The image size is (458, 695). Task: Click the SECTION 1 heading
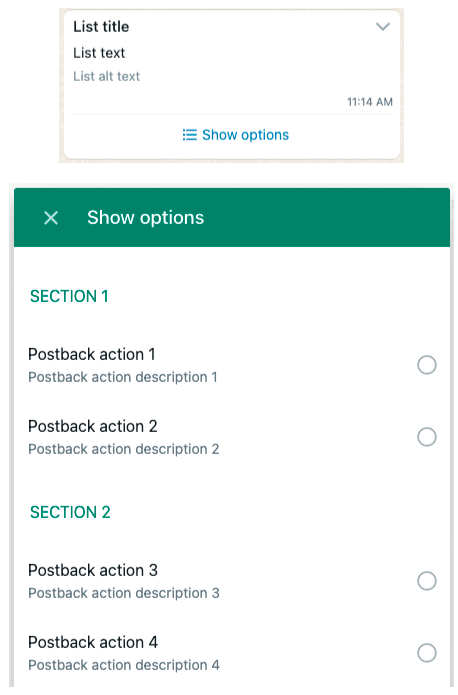point(69,296)
